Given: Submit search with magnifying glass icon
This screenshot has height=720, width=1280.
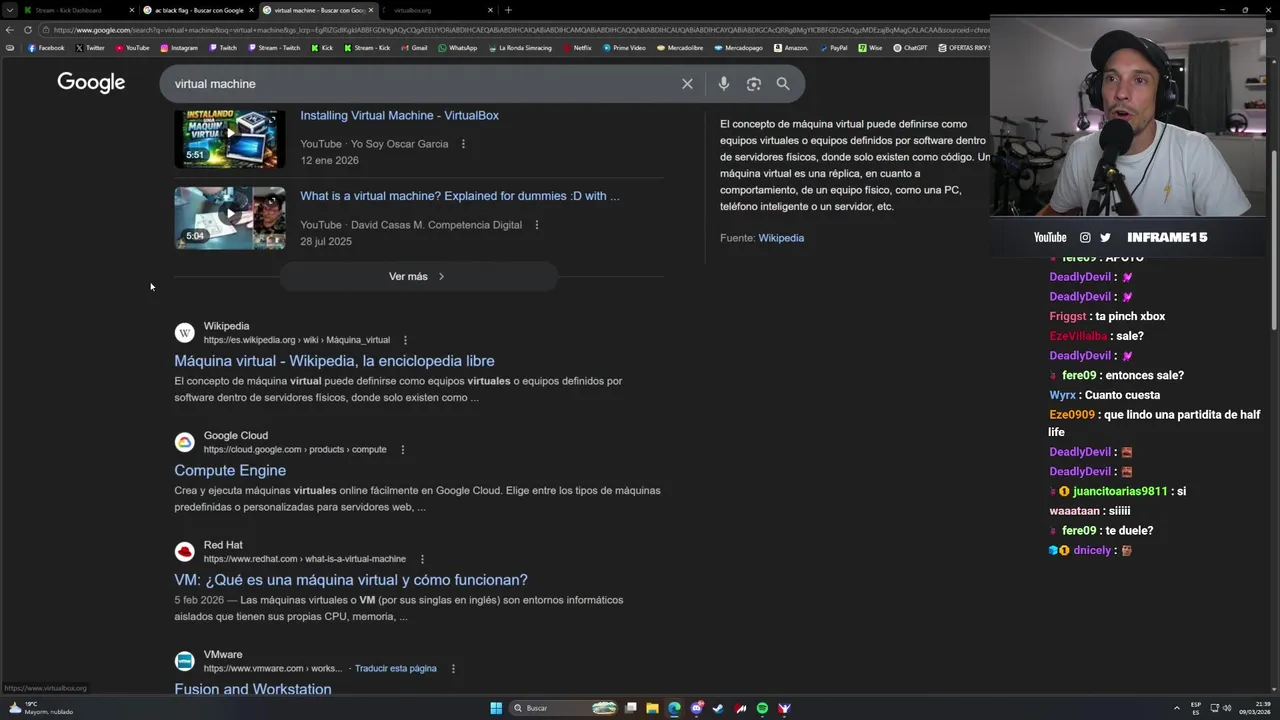Looking at the screenshot, I should click(783, 84).
